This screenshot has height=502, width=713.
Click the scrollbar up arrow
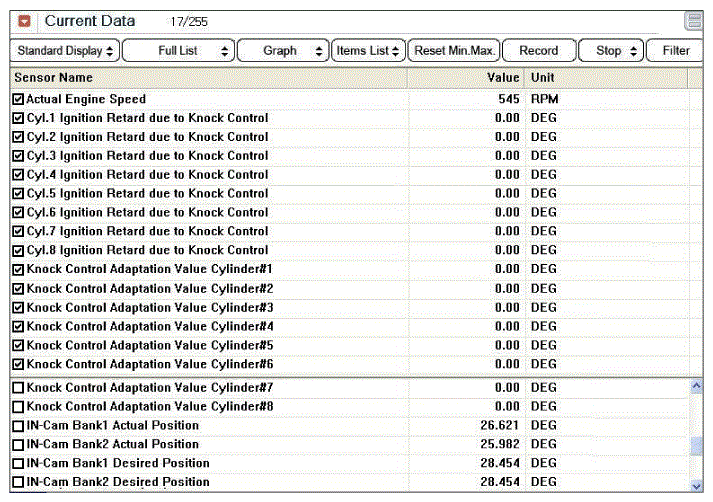click(x=696, y=387)
